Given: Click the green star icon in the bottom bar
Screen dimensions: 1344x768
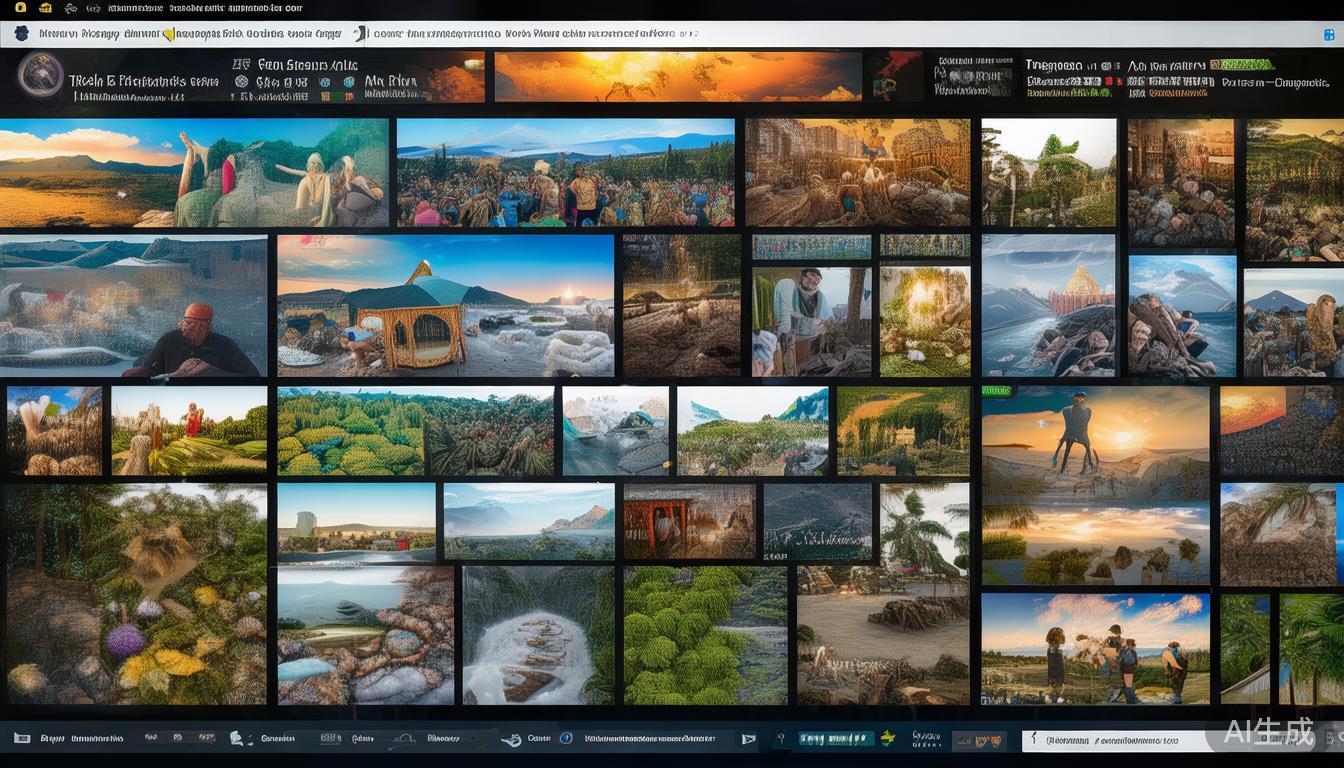Looking at the screenshot, I should [886, 738].
